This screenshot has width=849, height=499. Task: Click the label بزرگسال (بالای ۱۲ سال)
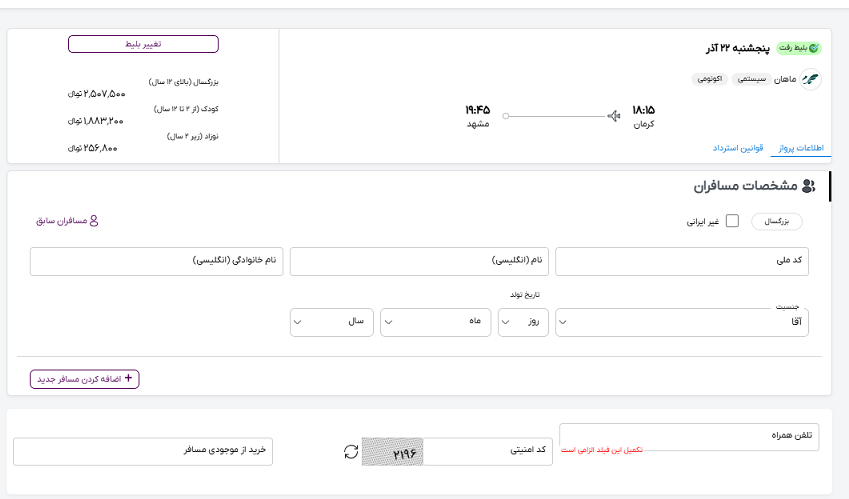(184, 82)
